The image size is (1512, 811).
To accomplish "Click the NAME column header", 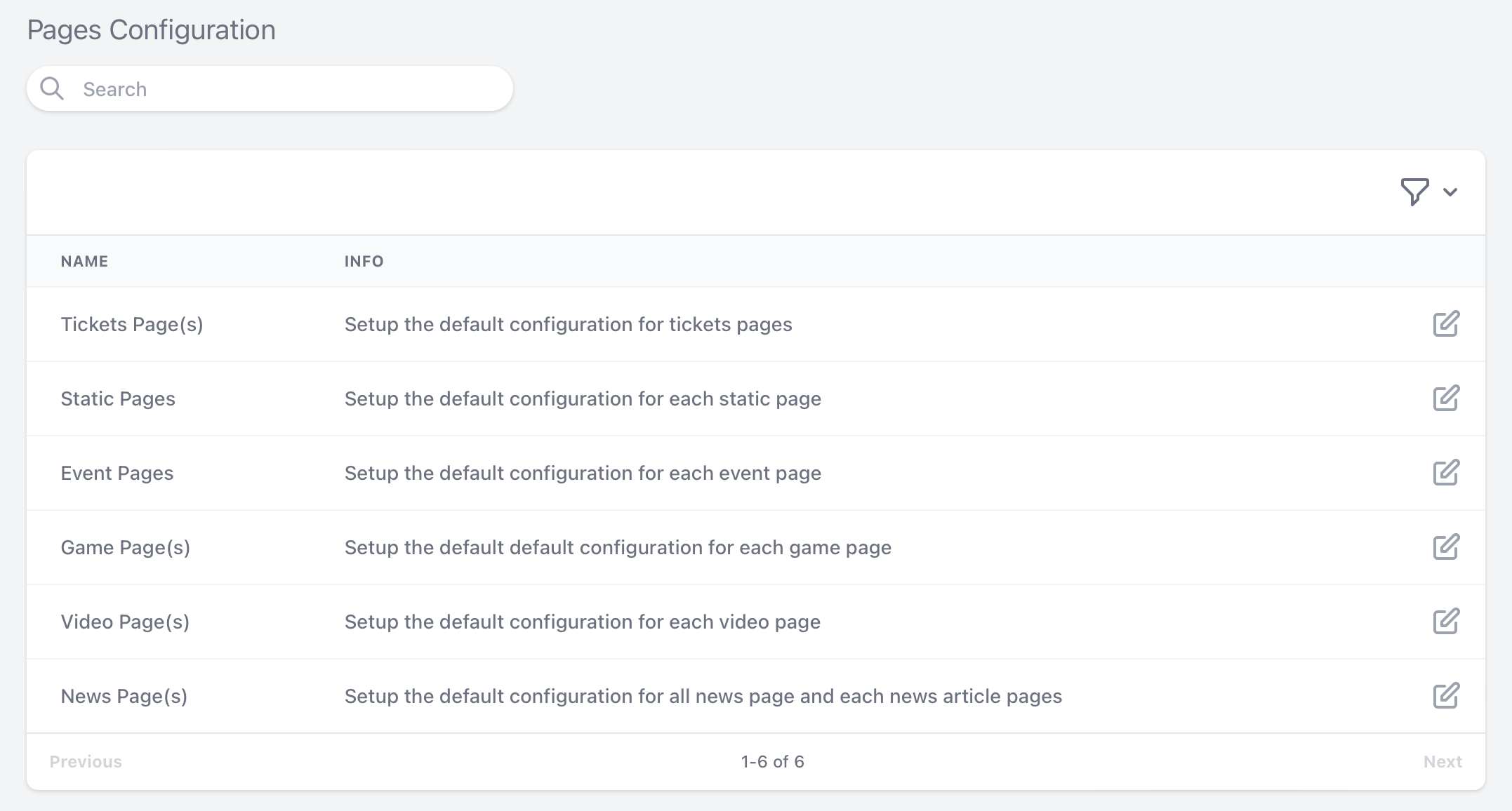I will click(84, 261).
